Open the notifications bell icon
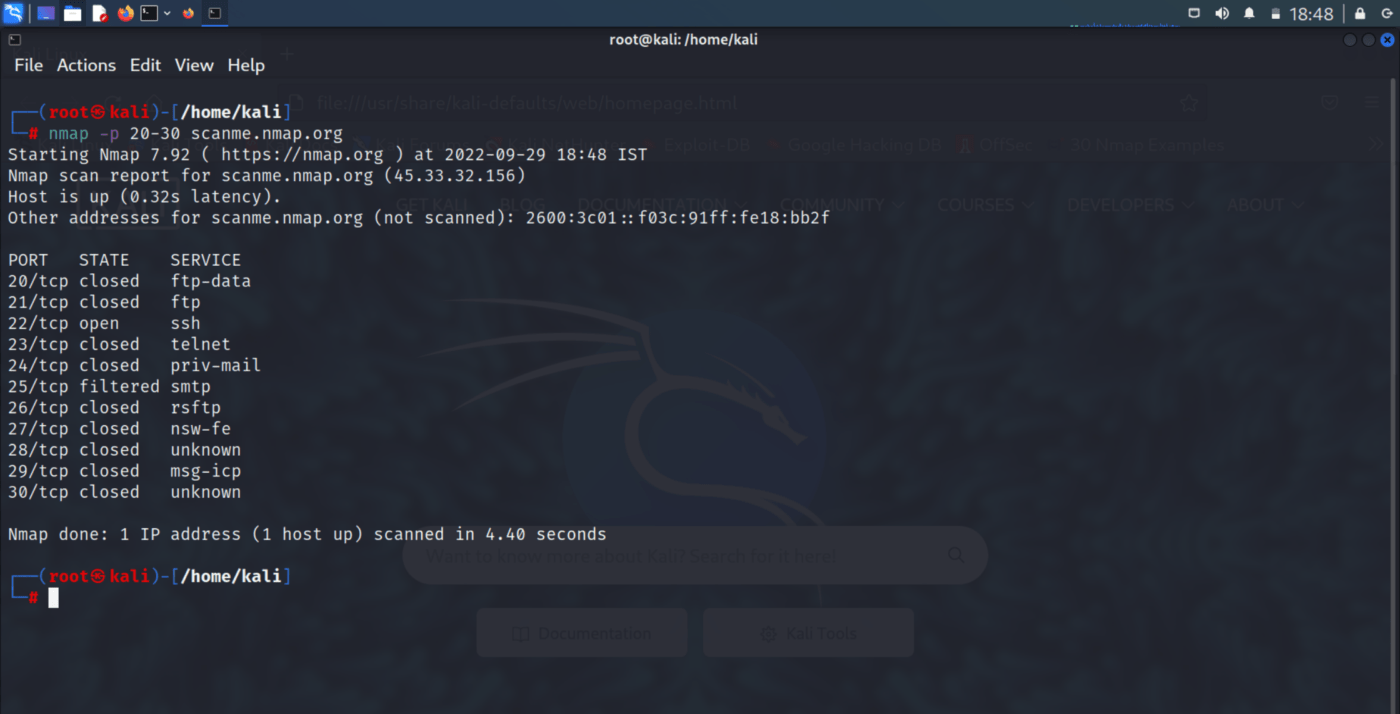 (1249, 13)
